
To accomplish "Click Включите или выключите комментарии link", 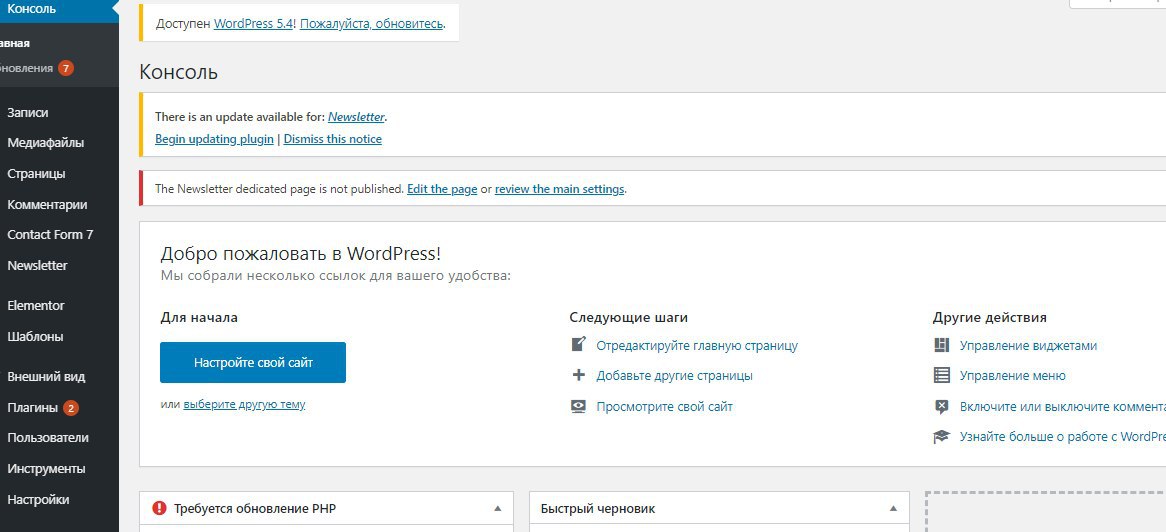I will point(1063,407).
